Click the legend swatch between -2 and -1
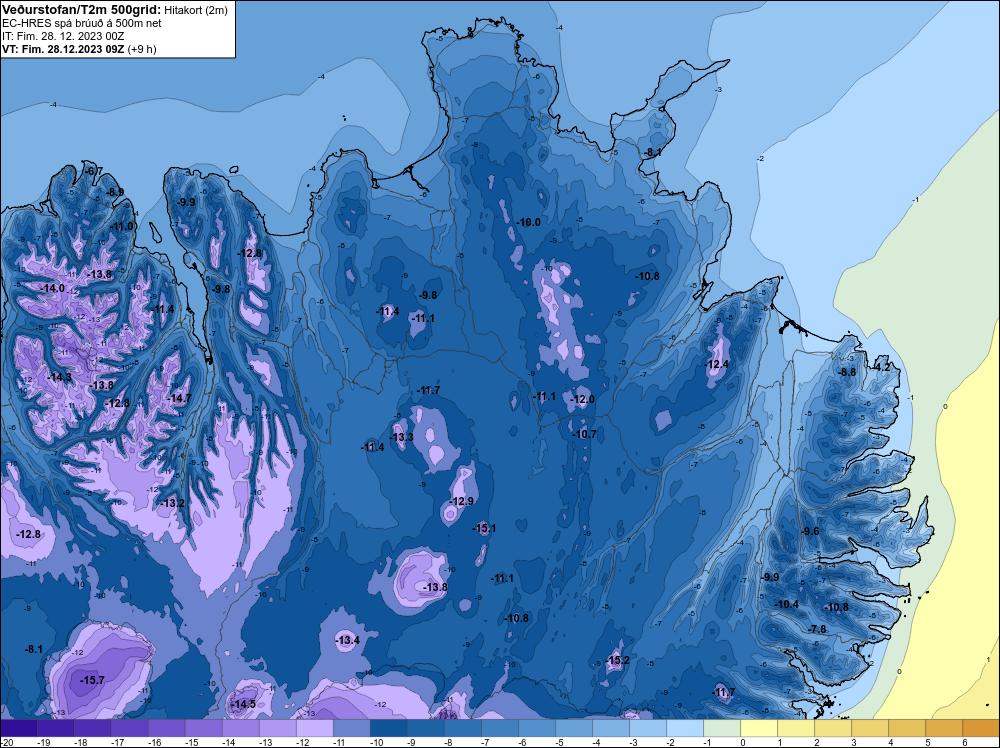This screenshot has width=1000, height=748. [x=685, y=728]
